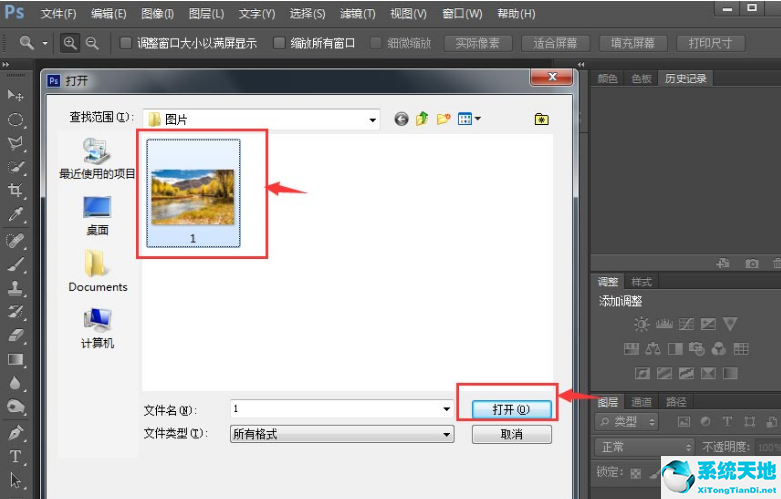The image size is (781, 499).
Task: Select the Move tool
Action: [x=15, y=94]
